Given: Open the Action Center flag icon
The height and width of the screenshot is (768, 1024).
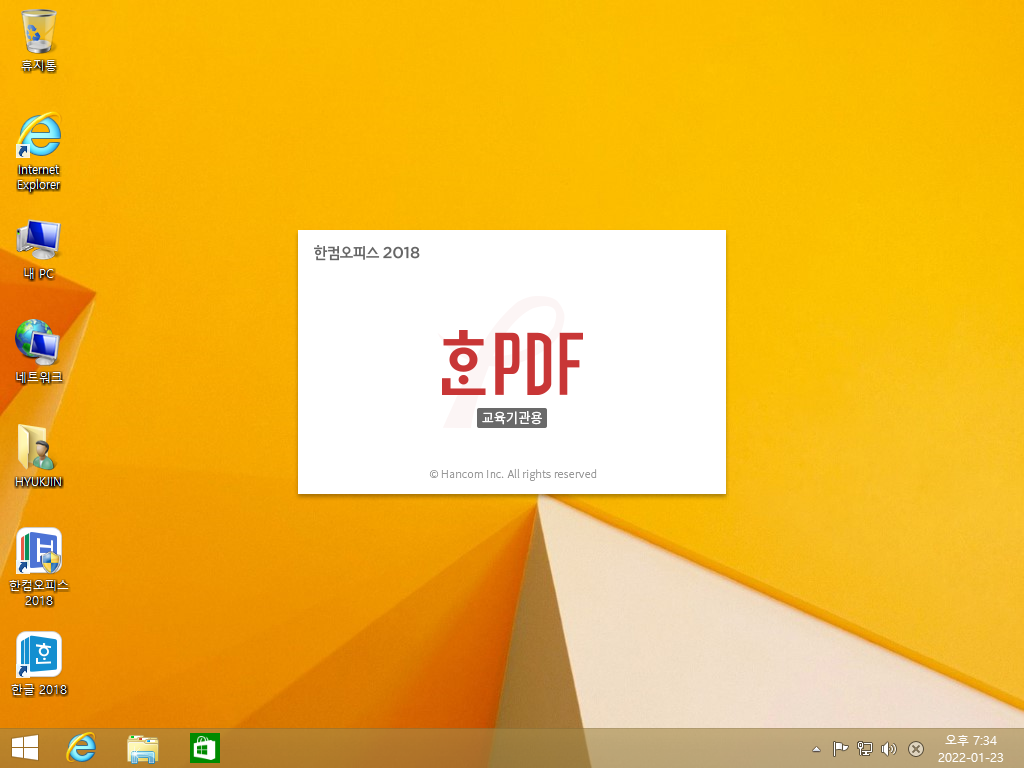Looking at the screenshot, I should click(840, 748).
